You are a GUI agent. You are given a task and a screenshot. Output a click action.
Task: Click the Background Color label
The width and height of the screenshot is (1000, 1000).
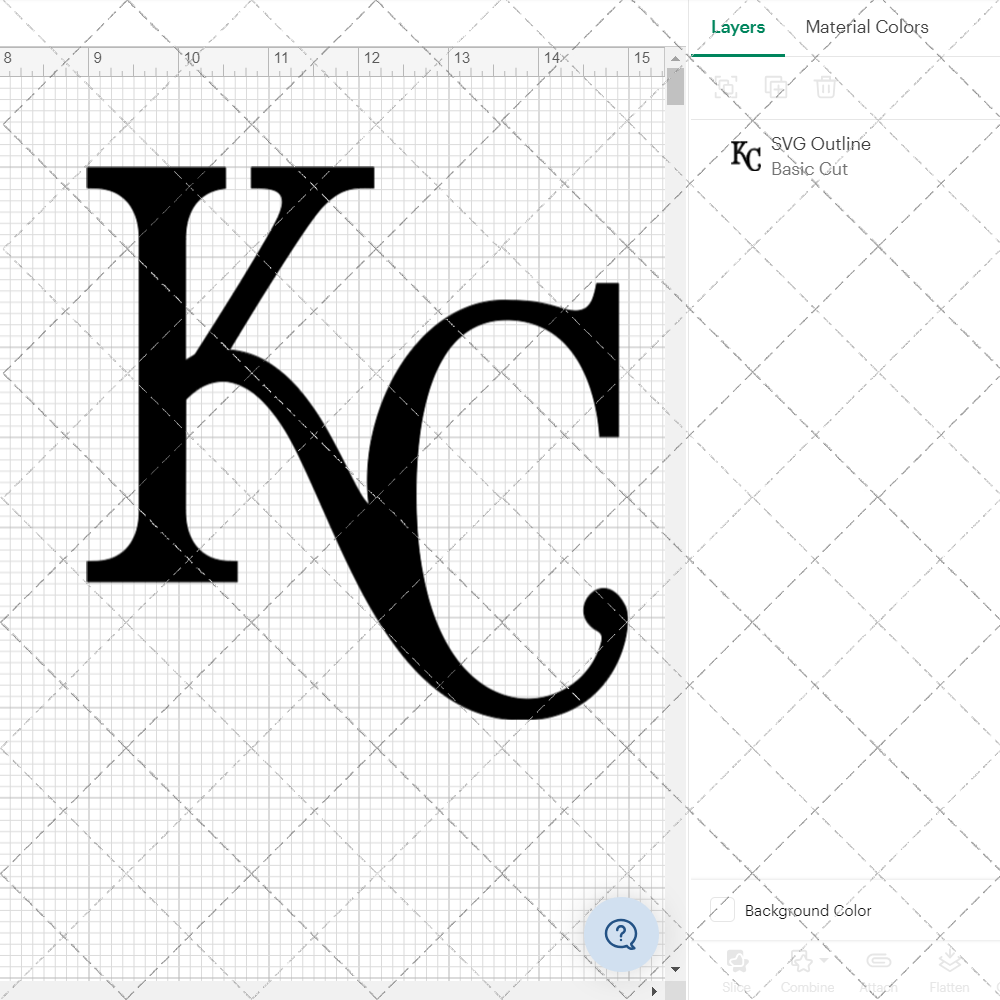(x=808, y=910)
